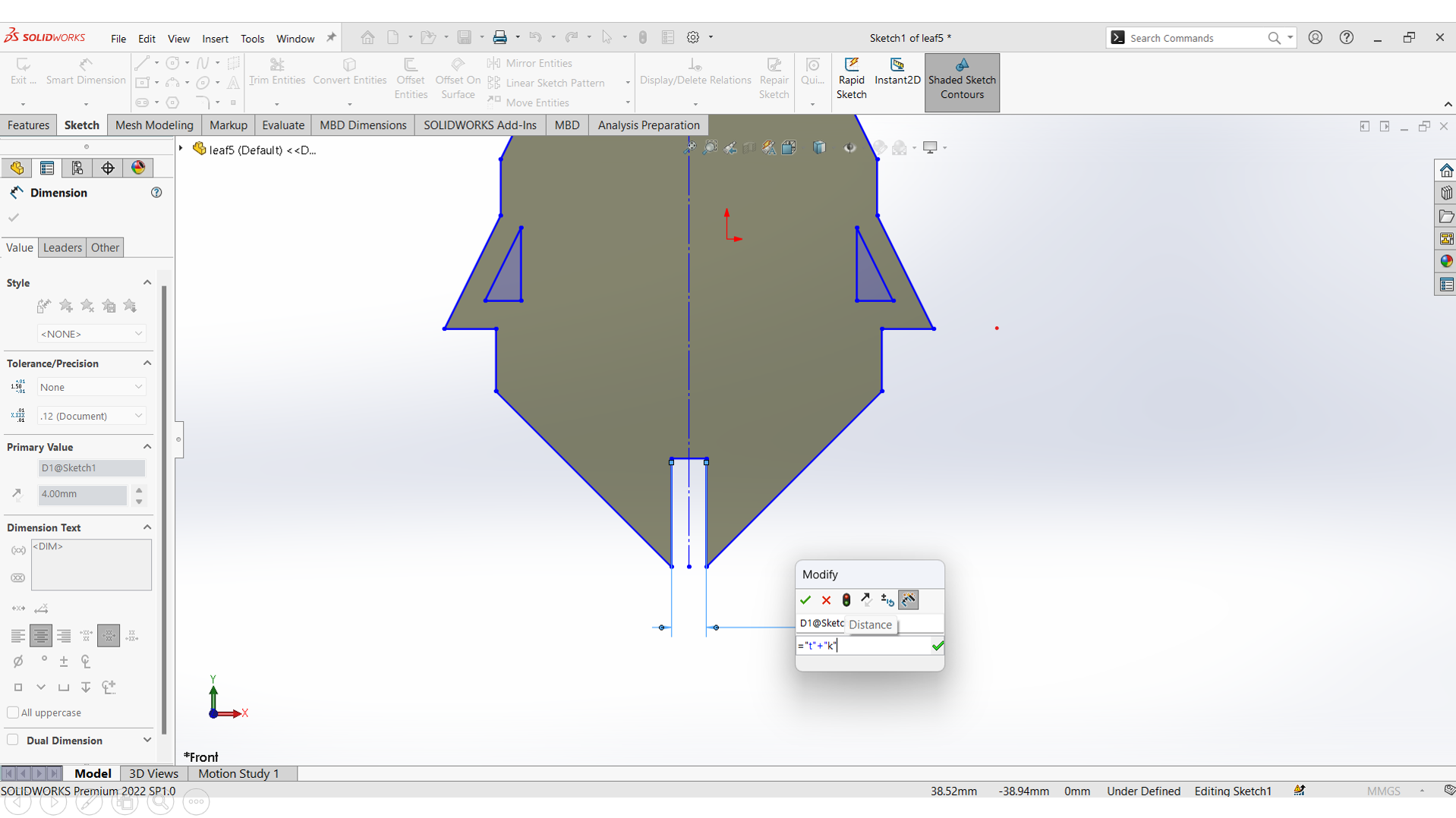Open Dimension panel help icon
1456x818 pixels.
(x=156, y=193)
